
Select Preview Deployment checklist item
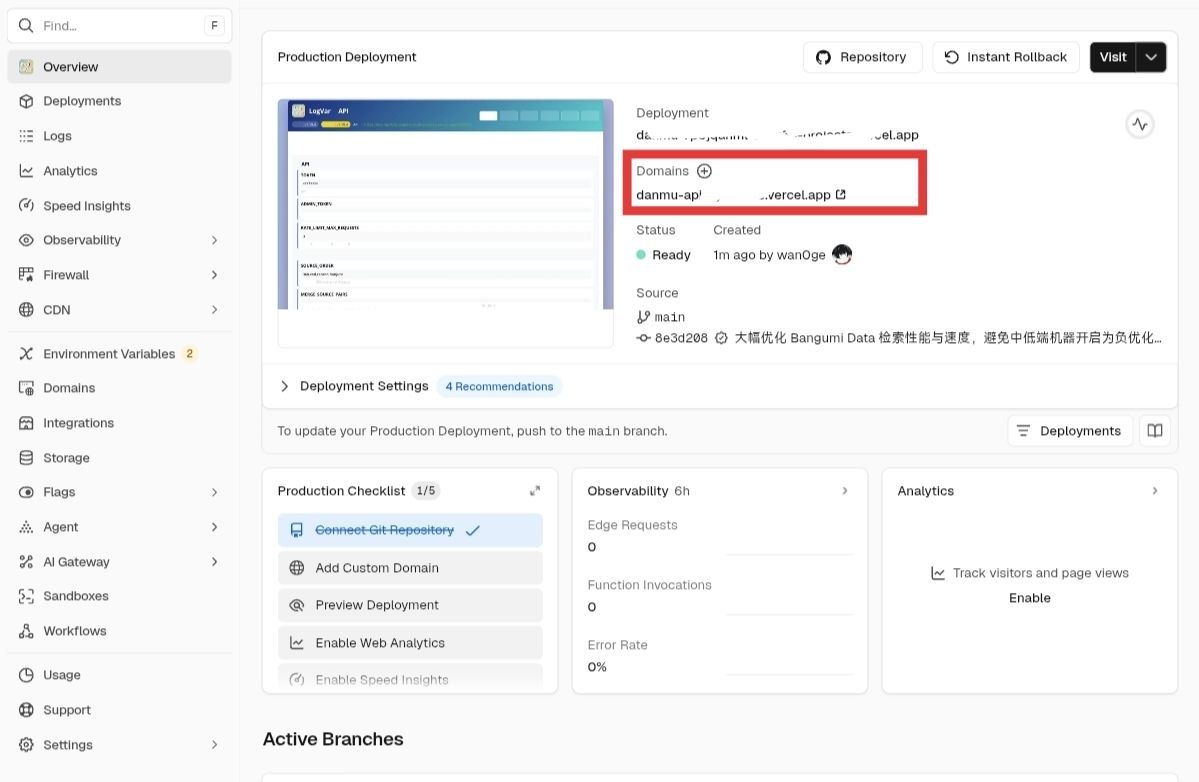point(410,605)
